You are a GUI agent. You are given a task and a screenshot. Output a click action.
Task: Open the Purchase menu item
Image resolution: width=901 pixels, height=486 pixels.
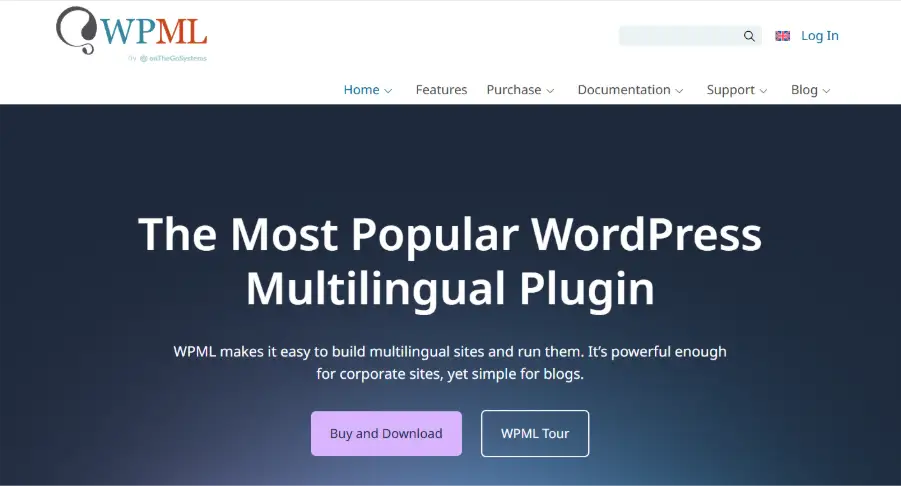pyautogui.click(x=514, y=90)
